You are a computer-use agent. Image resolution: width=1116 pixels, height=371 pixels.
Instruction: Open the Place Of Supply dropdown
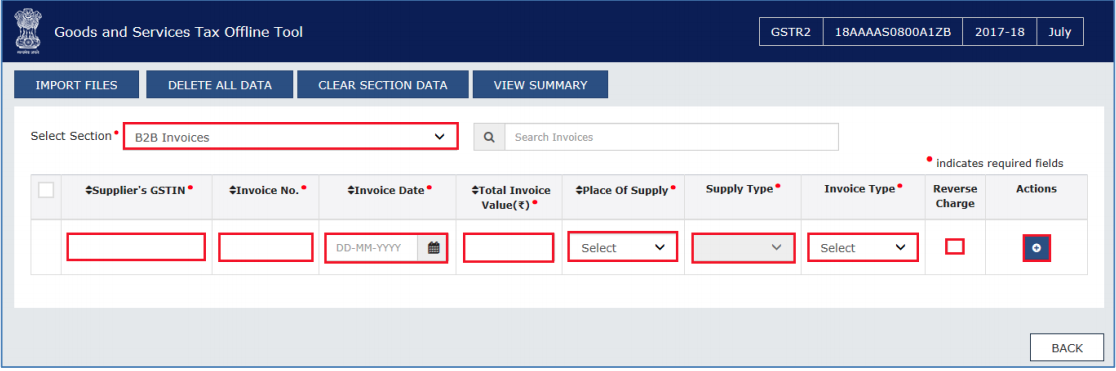coord(623,247)
